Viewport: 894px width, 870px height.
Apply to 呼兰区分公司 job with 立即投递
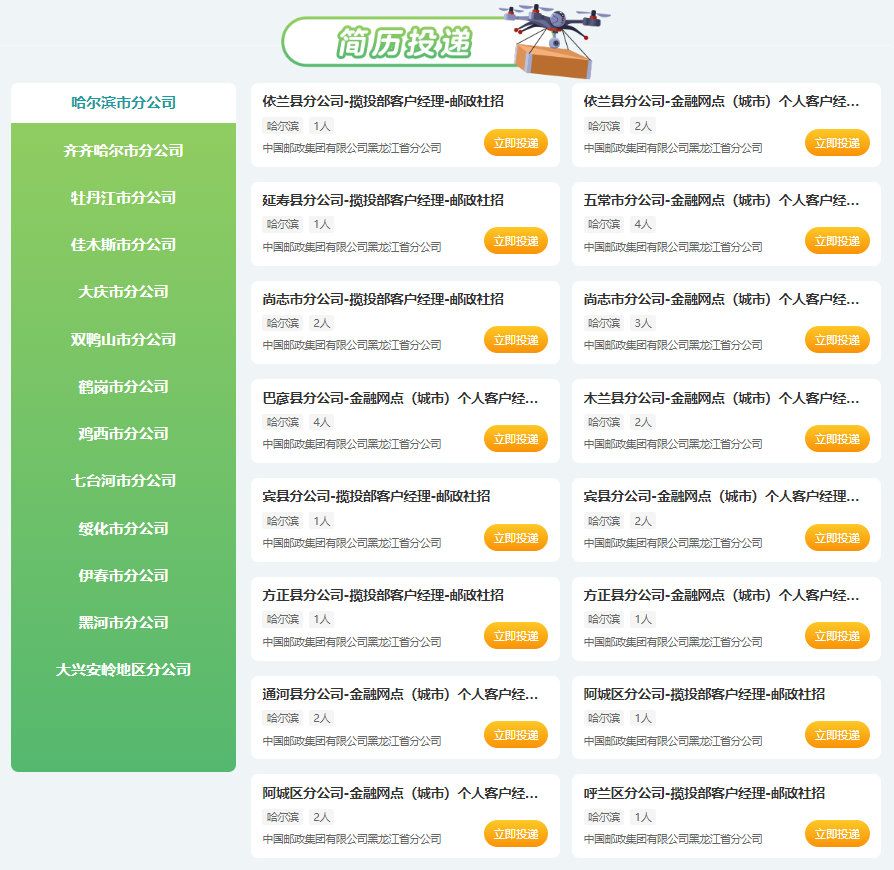pos(837,834)
